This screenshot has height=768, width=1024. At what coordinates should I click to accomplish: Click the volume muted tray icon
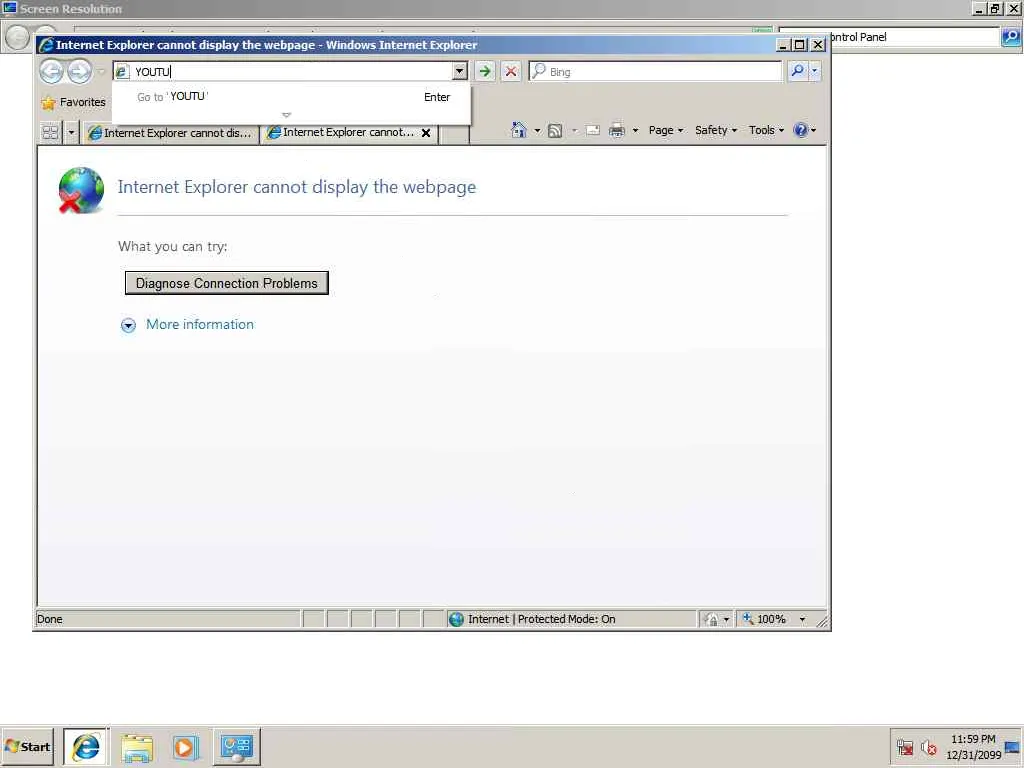pyautogui.click(x=928, y=746)
